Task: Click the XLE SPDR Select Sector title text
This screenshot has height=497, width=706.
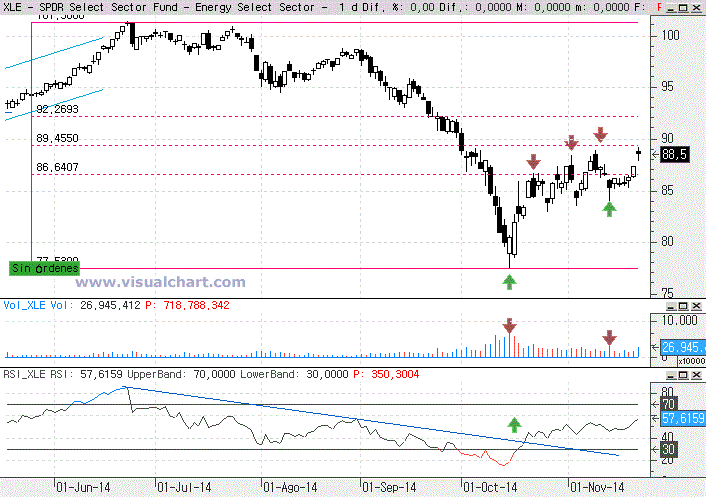Action: (164, 7)
